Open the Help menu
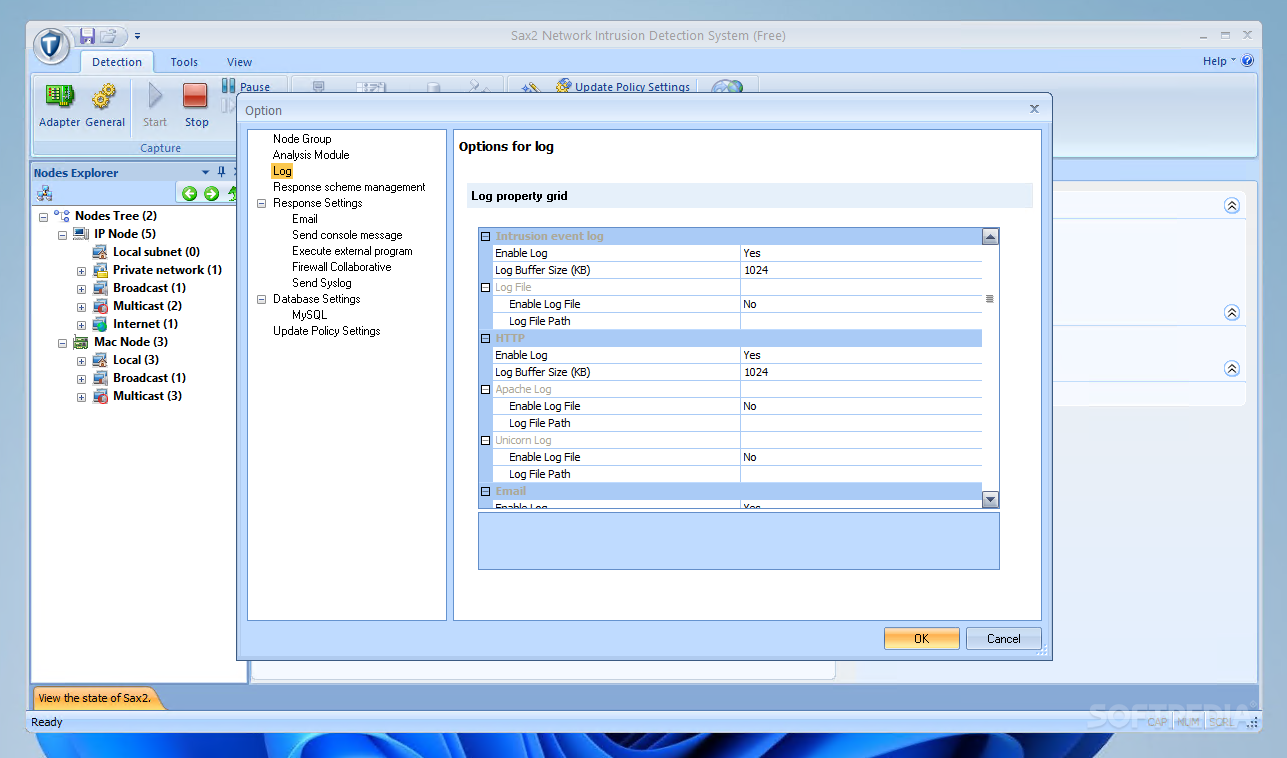 coord(1219,61)
